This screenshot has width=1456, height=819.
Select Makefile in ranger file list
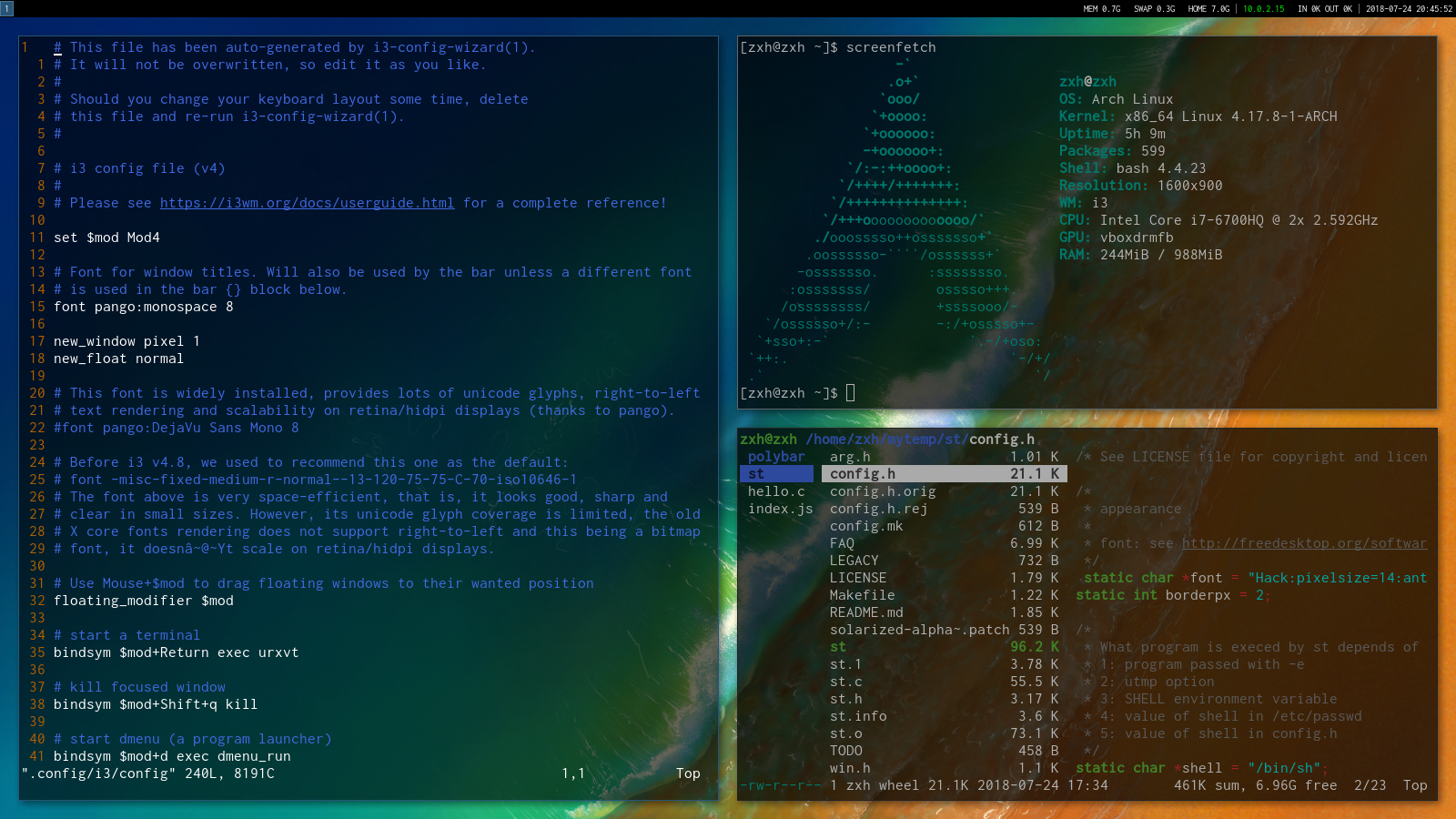945,595
